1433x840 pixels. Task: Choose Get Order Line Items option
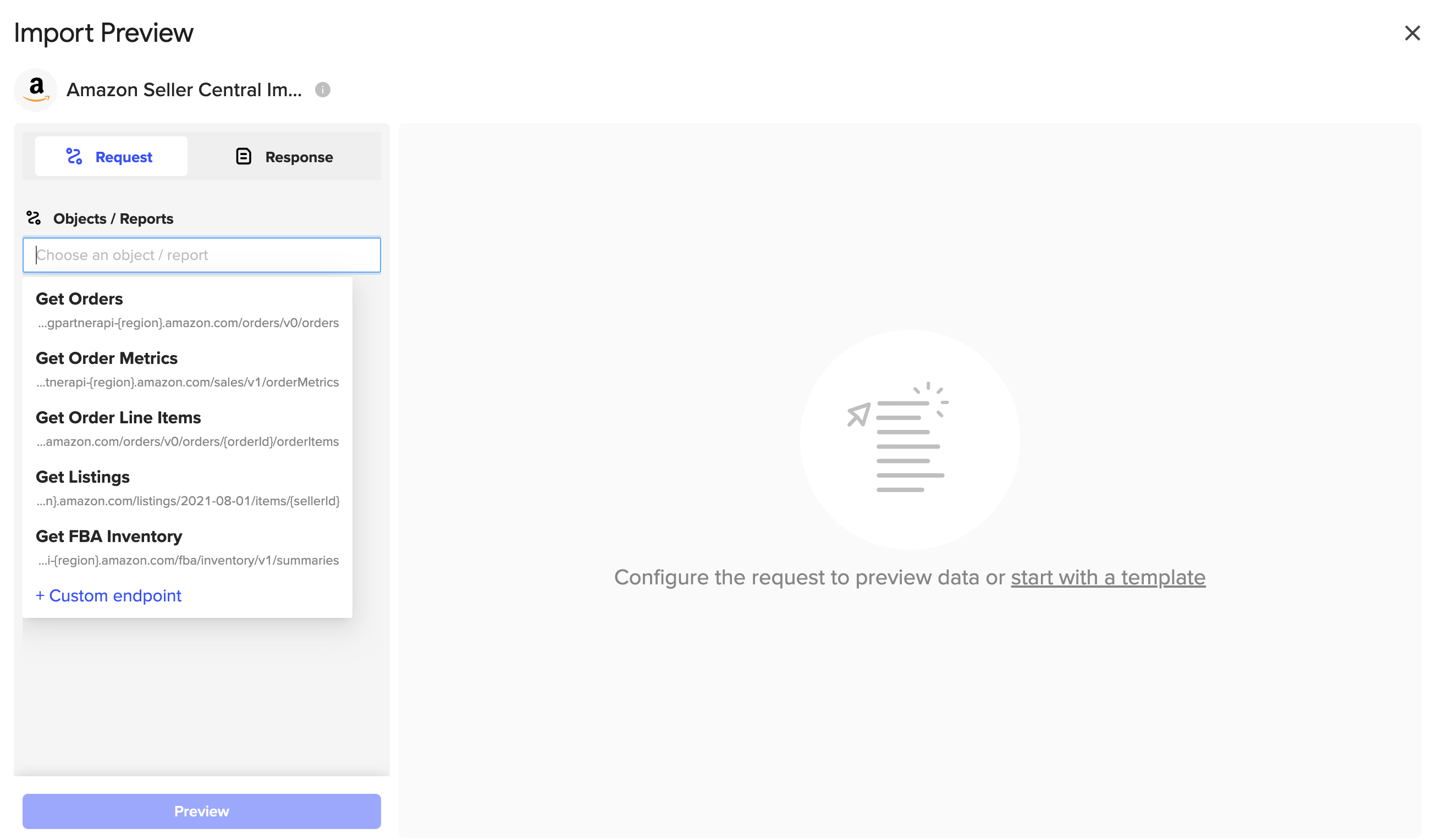click(x=188, y=429)
